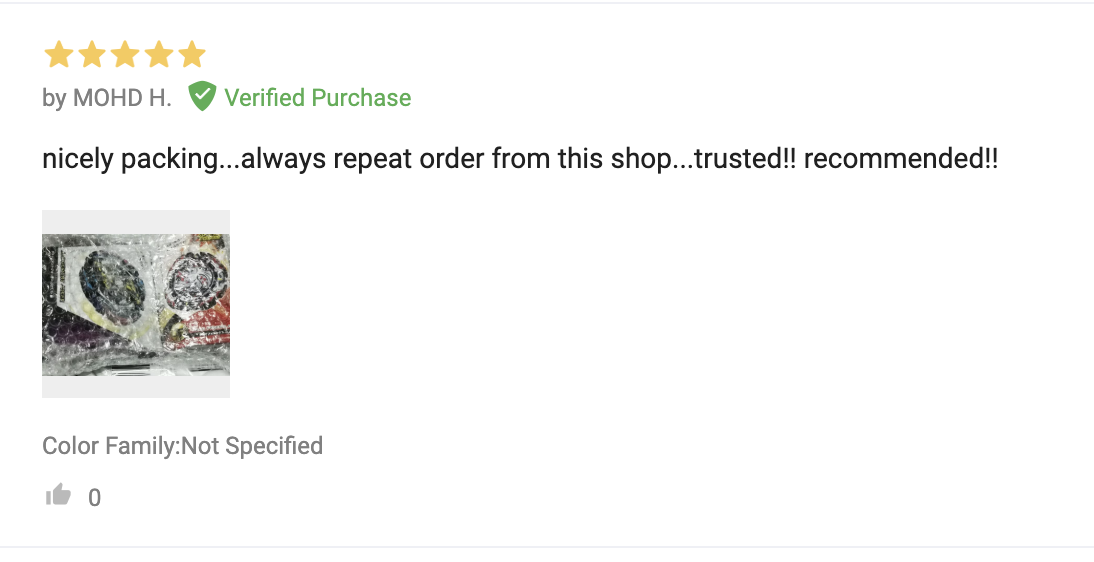1094x562 pixels.
Task: Click 'repeat order' in the review text
Action: click(408, 158)
